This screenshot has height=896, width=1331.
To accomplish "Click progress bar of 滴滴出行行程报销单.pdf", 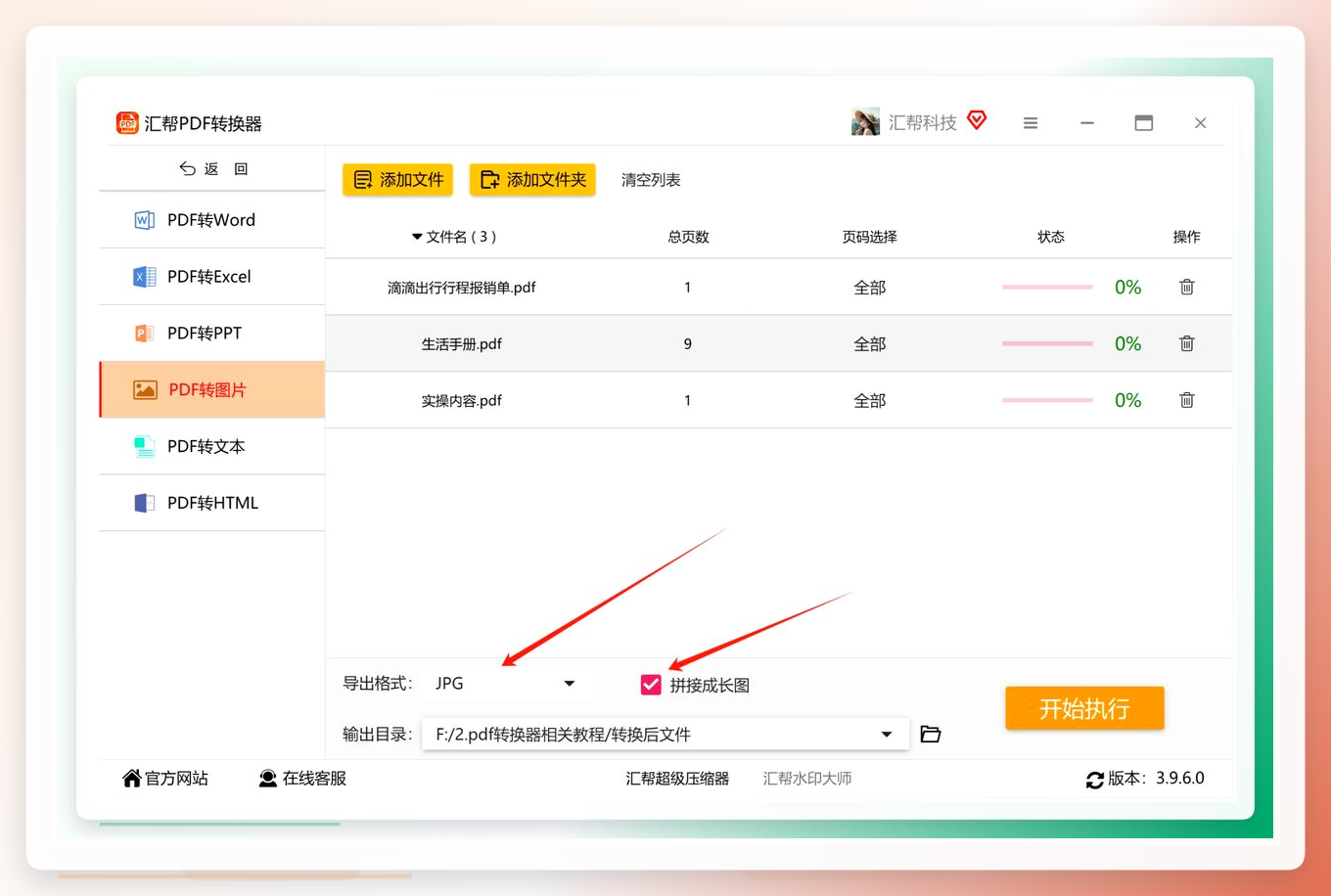I will click(1047, 287).
